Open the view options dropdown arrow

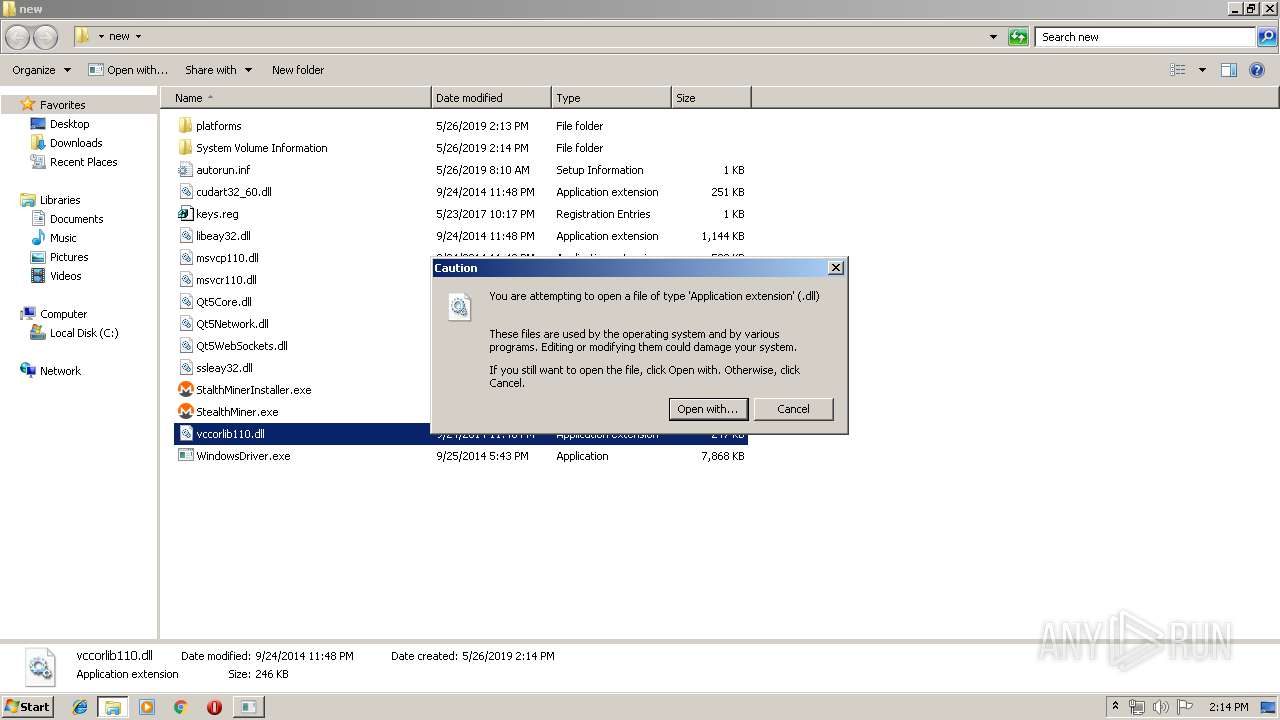point(1202,70)
